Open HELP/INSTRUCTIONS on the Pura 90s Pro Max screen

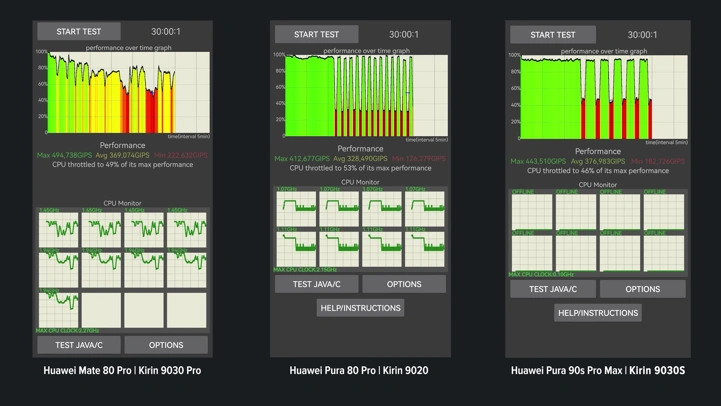coord(598,313)
